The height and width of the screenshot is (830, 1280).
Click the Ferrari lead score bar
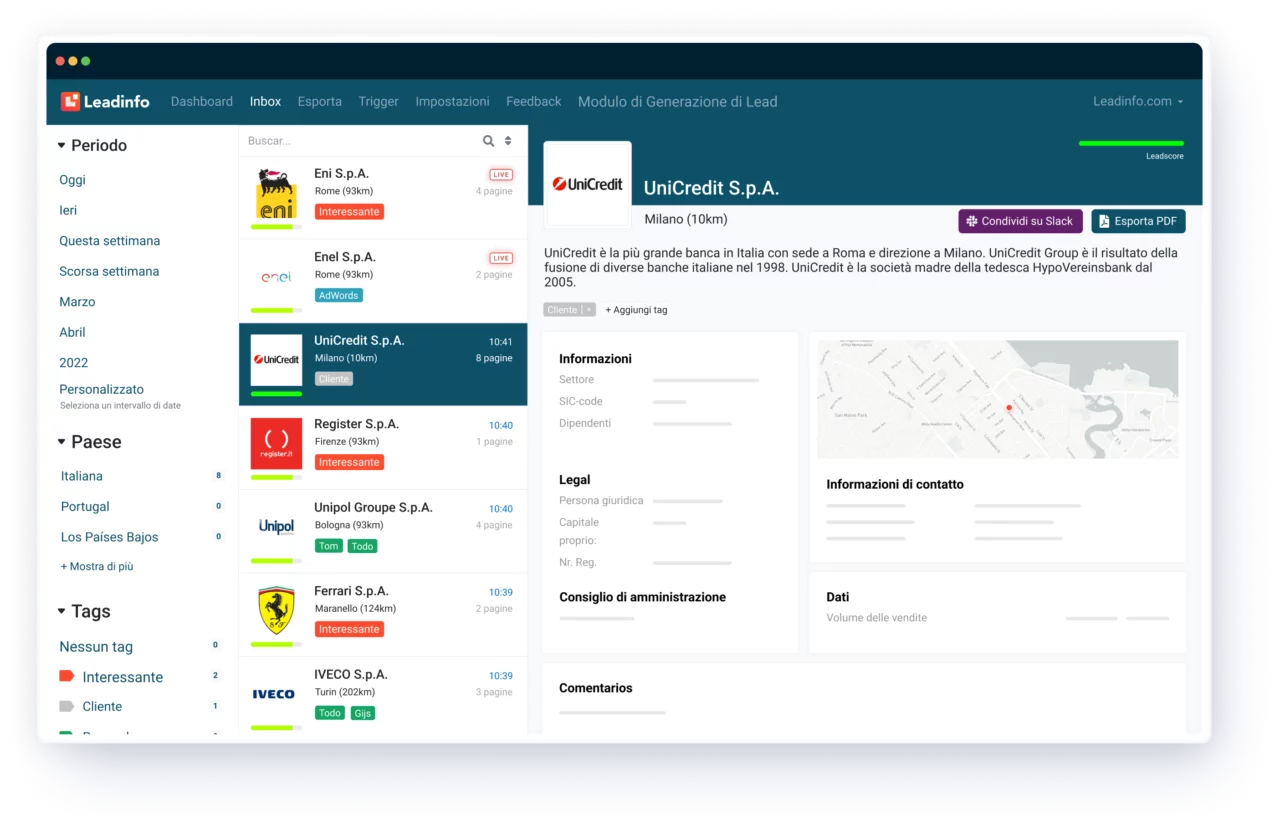276,644
